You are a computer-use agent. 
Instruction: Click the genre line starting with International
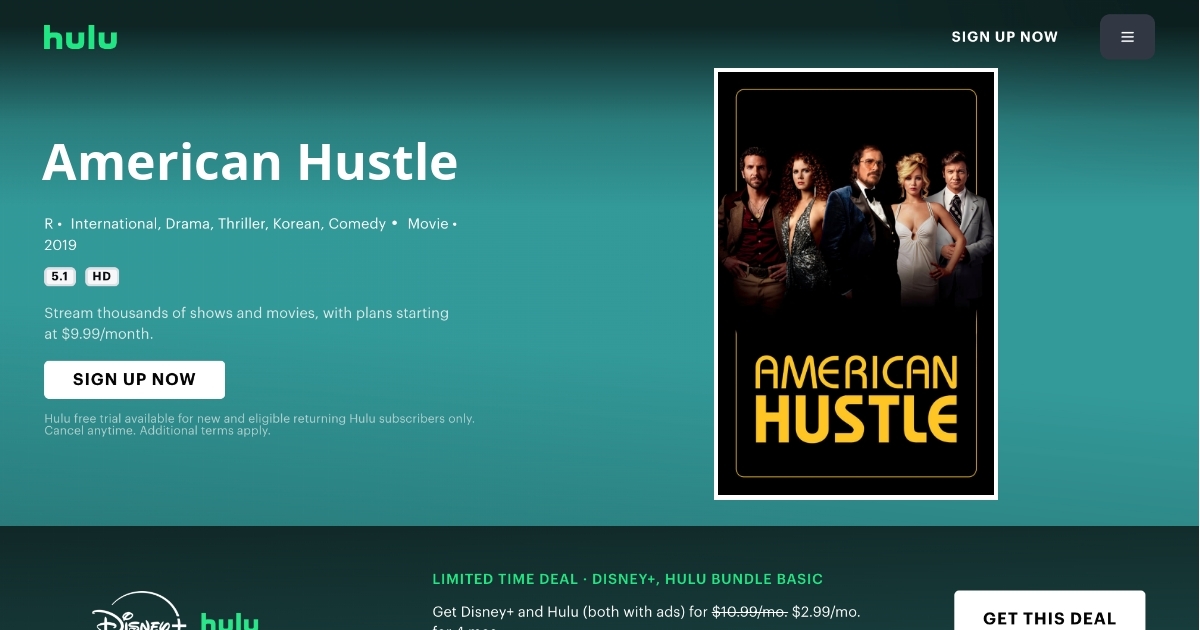pos(228,224)
